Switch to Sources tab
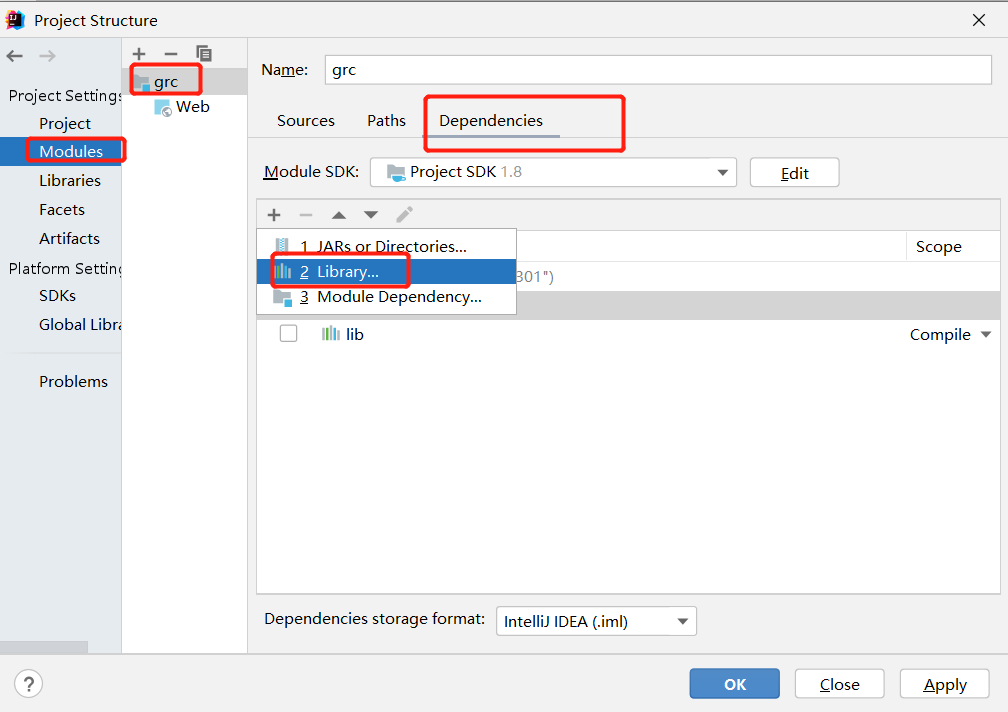Image resolution: width=1008 pixels, height=712 pixels. click(306, 121)
